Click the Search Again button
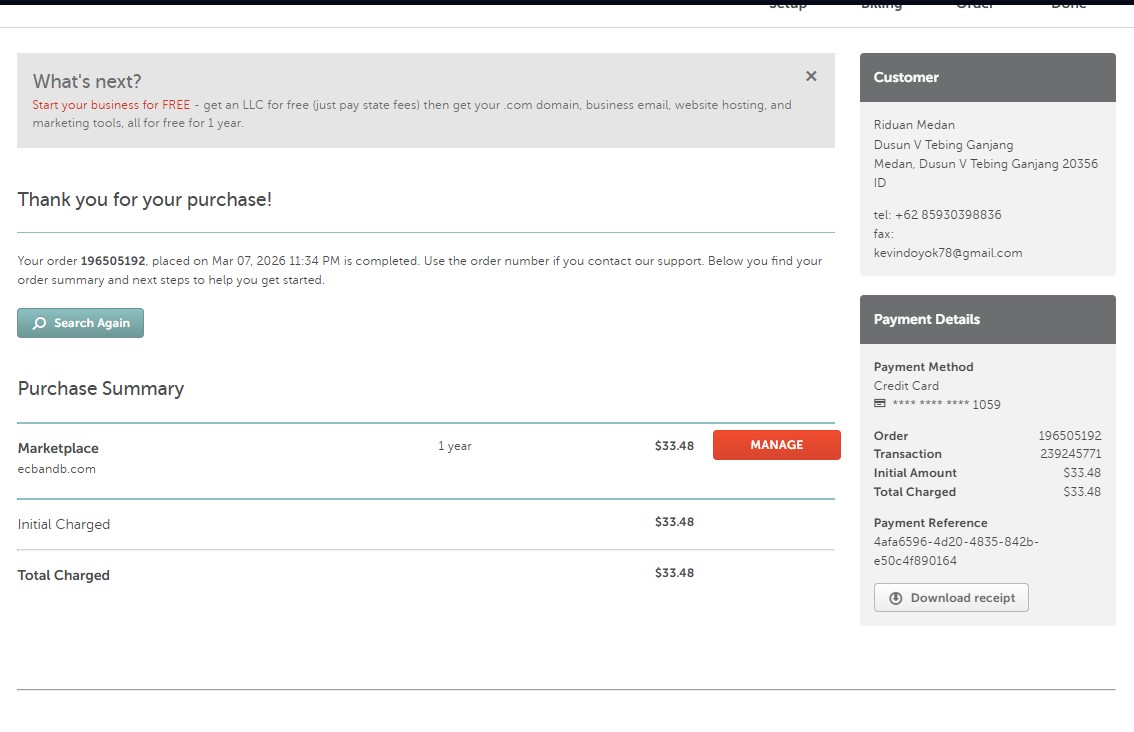Image resolution: width=1134 pixels, height=732 pixels. 80,323
